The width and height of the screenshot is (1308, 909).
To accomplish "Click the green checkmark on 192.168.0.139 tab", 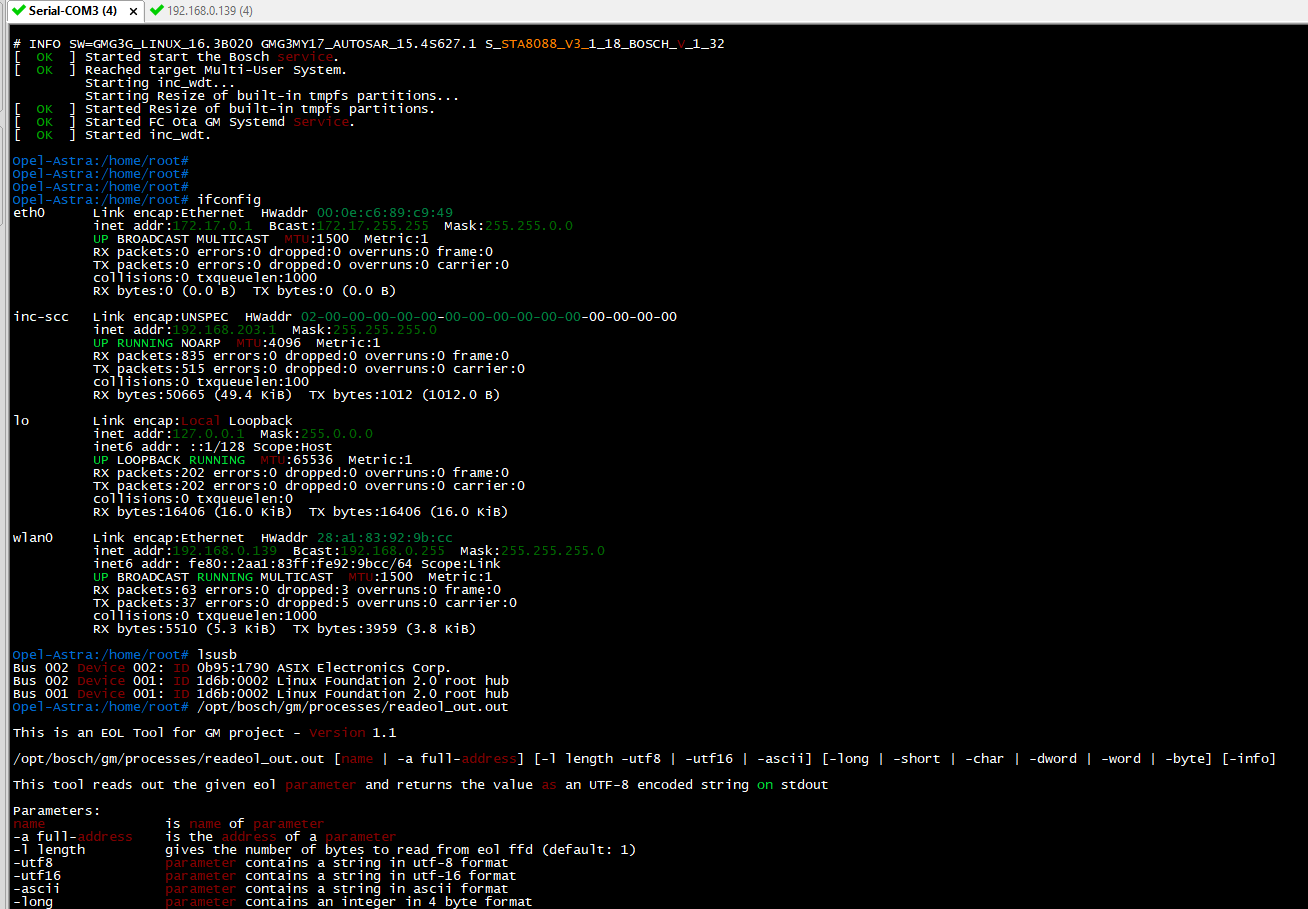I will (x=157, y=10).
